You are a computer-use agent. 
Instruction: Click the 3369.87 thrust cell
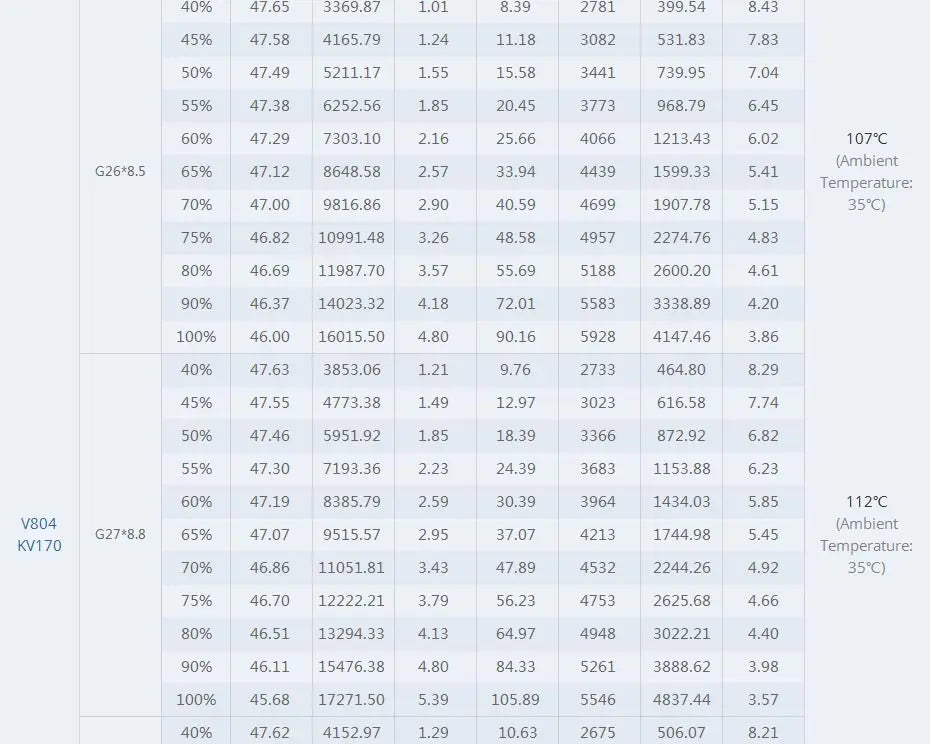click(351, 7)
